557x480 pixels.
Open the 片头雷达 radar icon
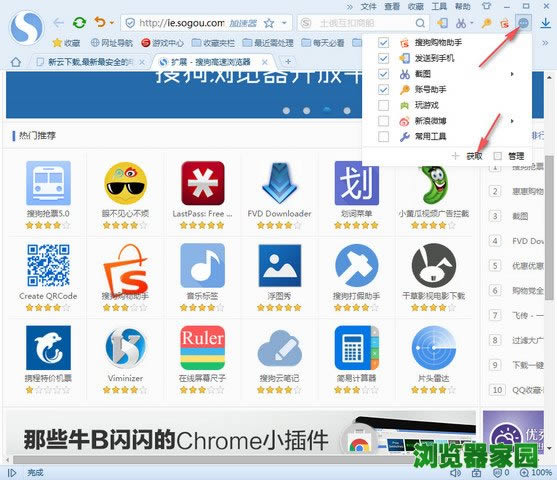pos(434,347)
